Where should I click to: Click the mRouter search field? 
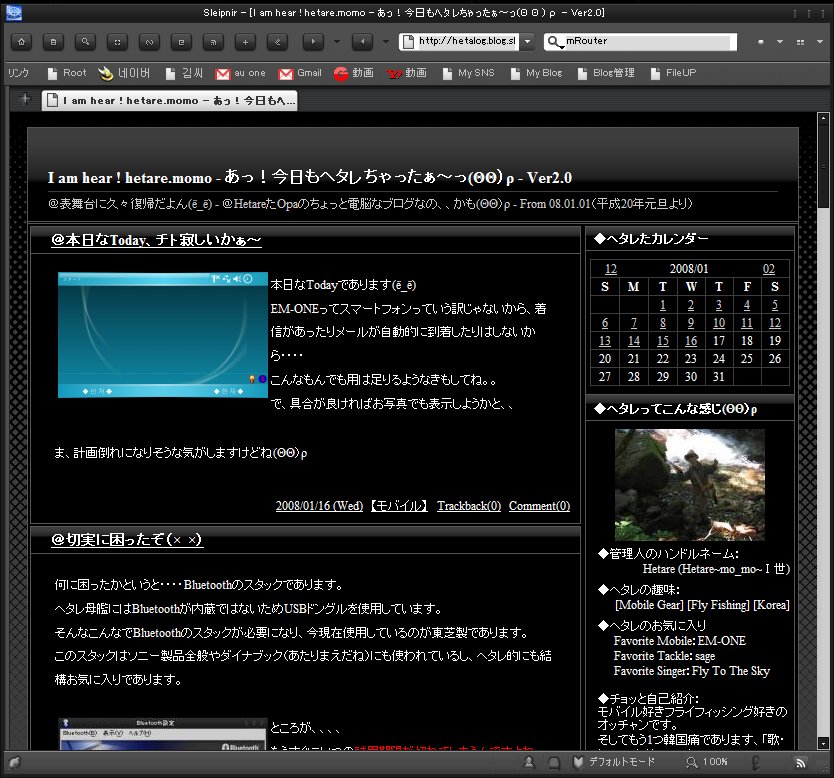(x=650, y=41)
